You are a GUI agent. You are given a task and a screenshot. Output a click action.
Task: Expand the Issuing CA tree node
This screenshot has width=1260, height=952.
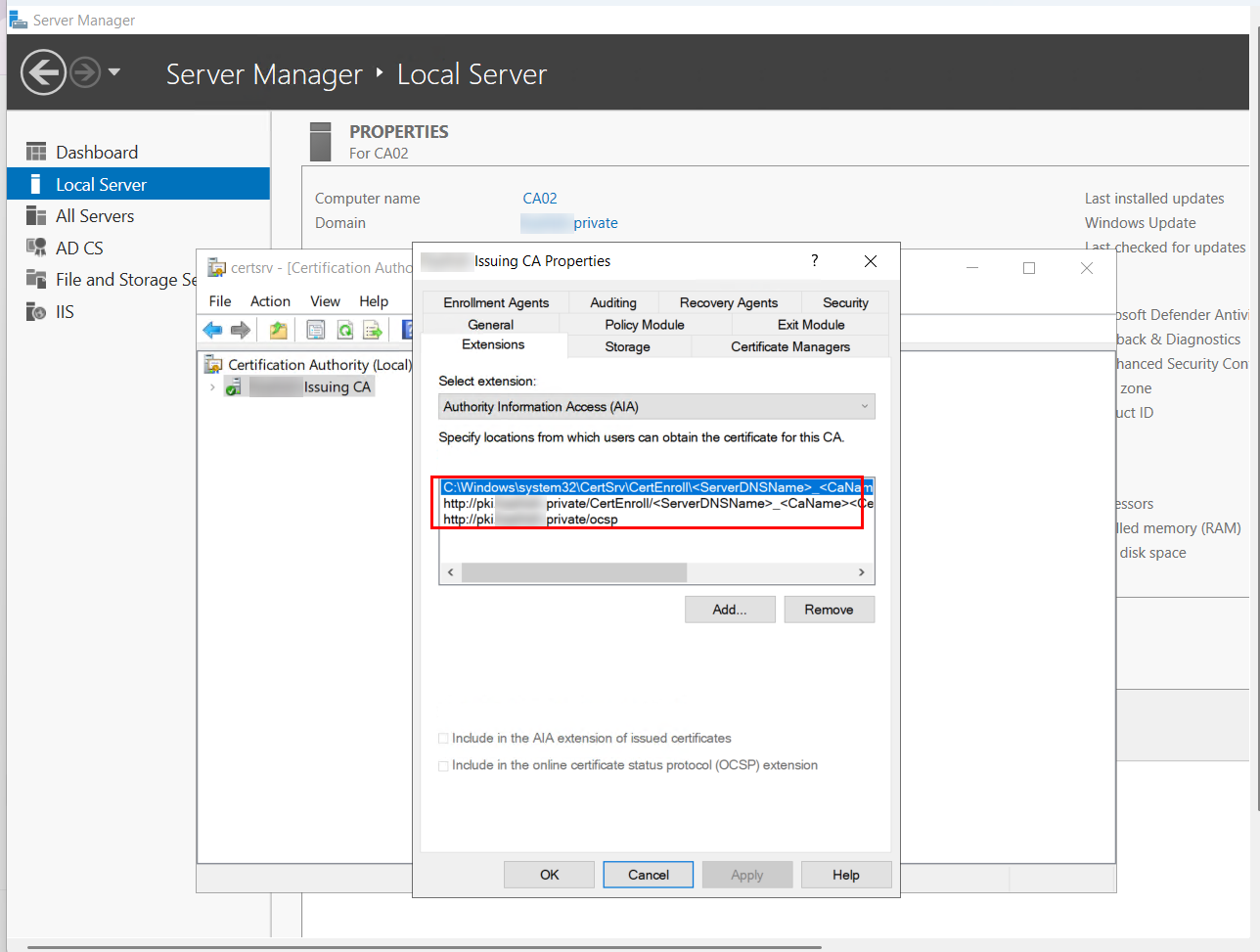pyautogui.click(x=211, y=387)
